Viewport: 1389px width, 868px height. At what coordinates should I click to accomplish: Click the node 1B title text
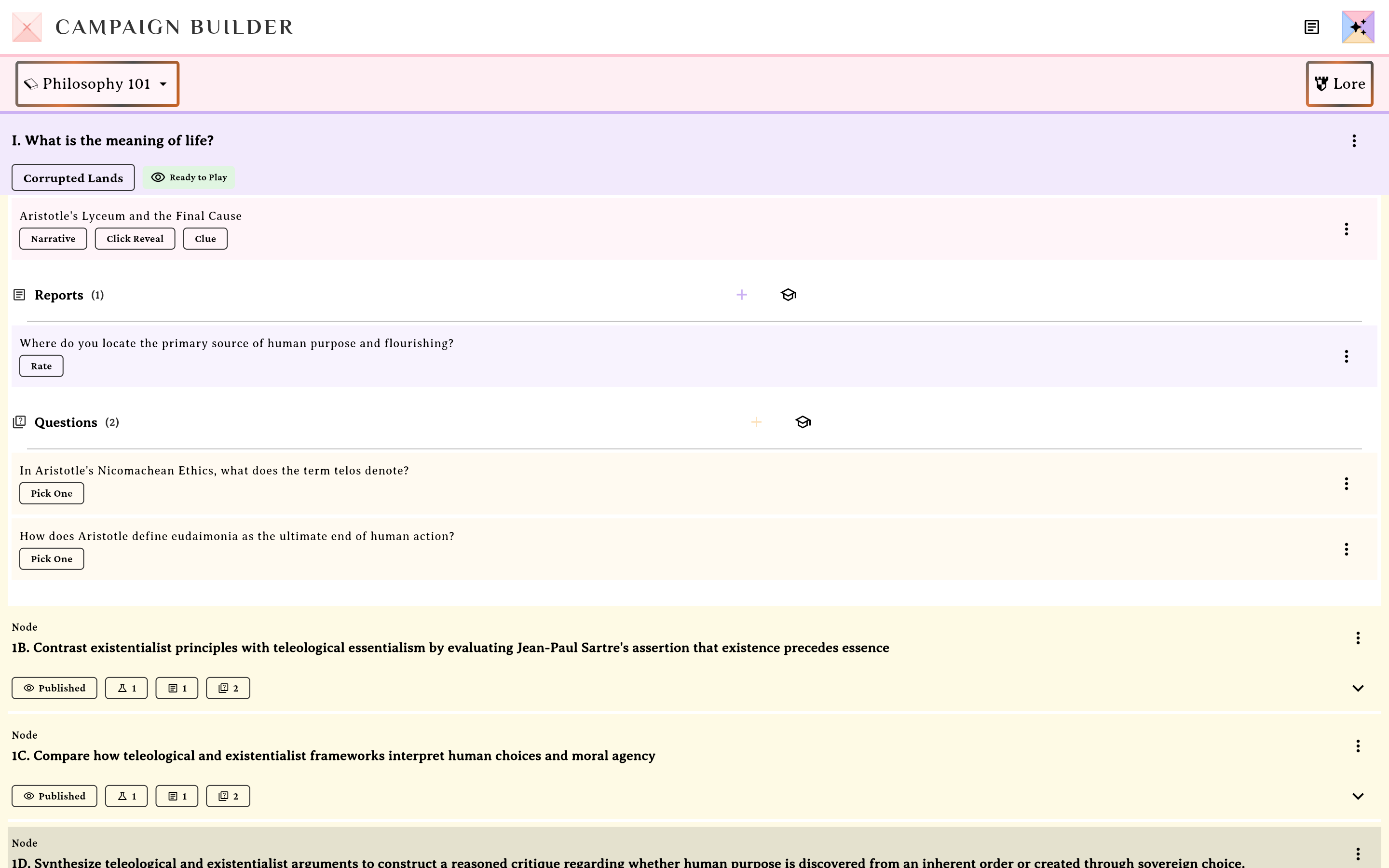click(x=450, y=648)
